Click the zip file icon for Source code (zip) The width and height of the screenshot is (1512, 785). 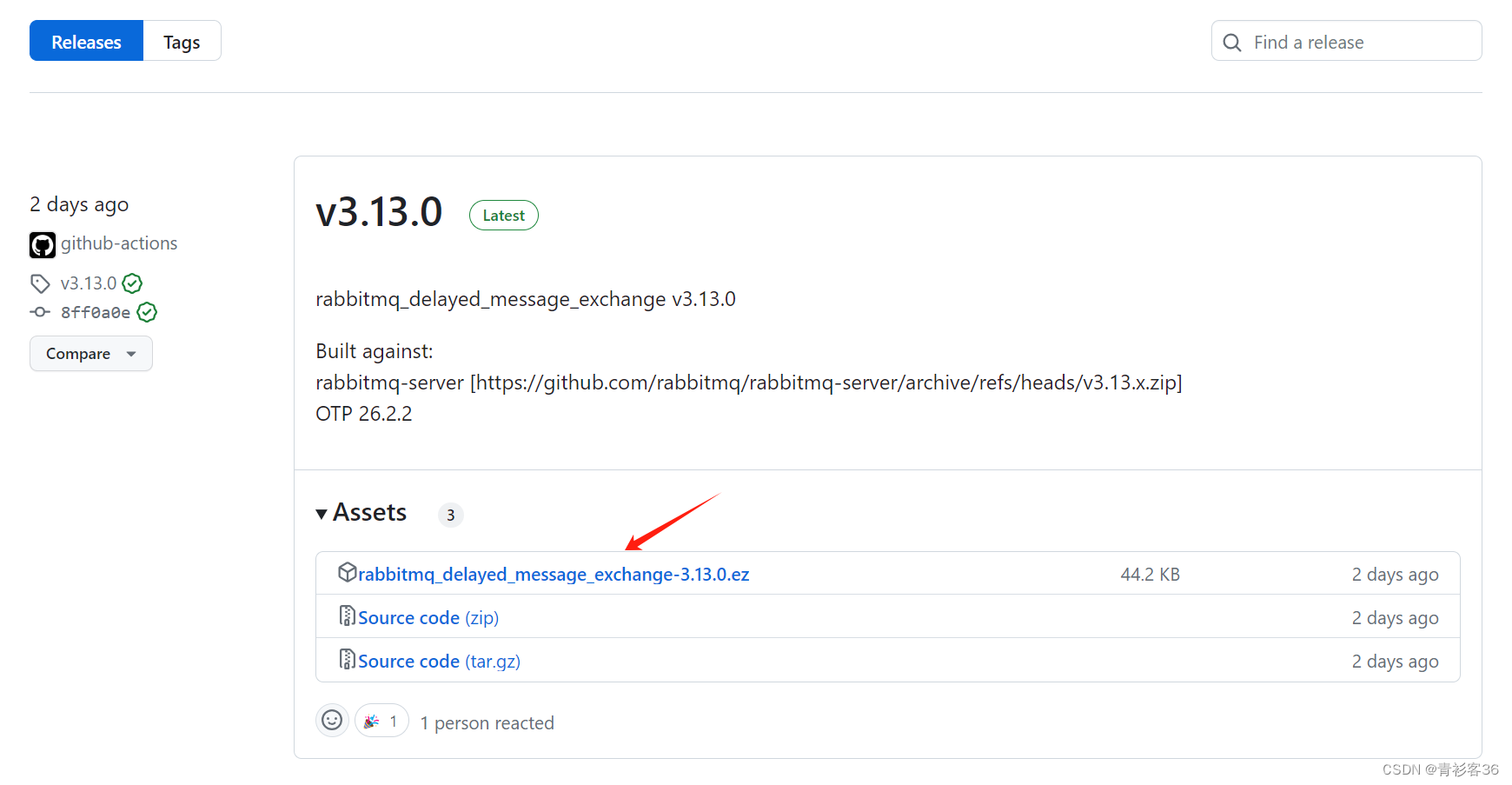[348, 615]
